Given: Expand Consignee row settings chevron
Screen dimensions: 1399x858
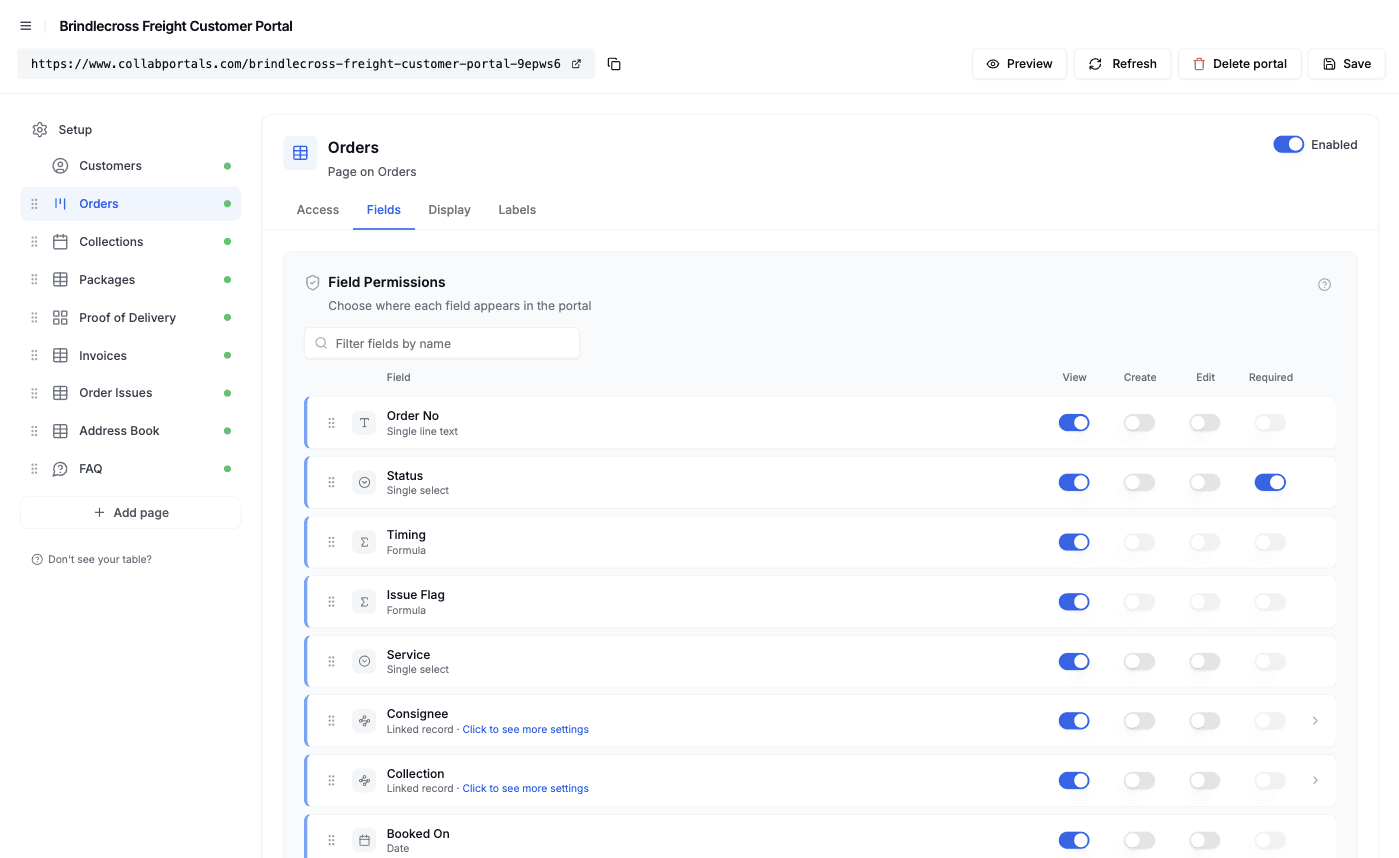Looking at the screenshot, I should 1315,721.
